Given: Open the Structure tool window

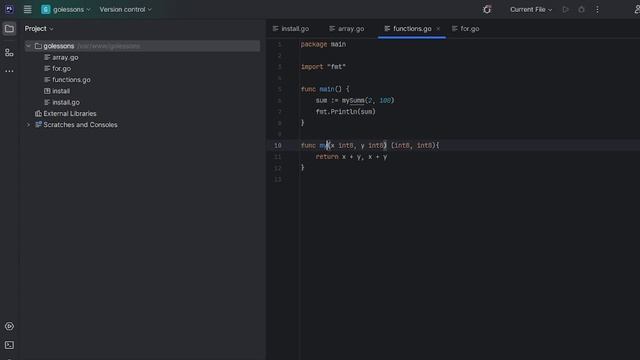Looking at the screenshot, I should (9, 53).
